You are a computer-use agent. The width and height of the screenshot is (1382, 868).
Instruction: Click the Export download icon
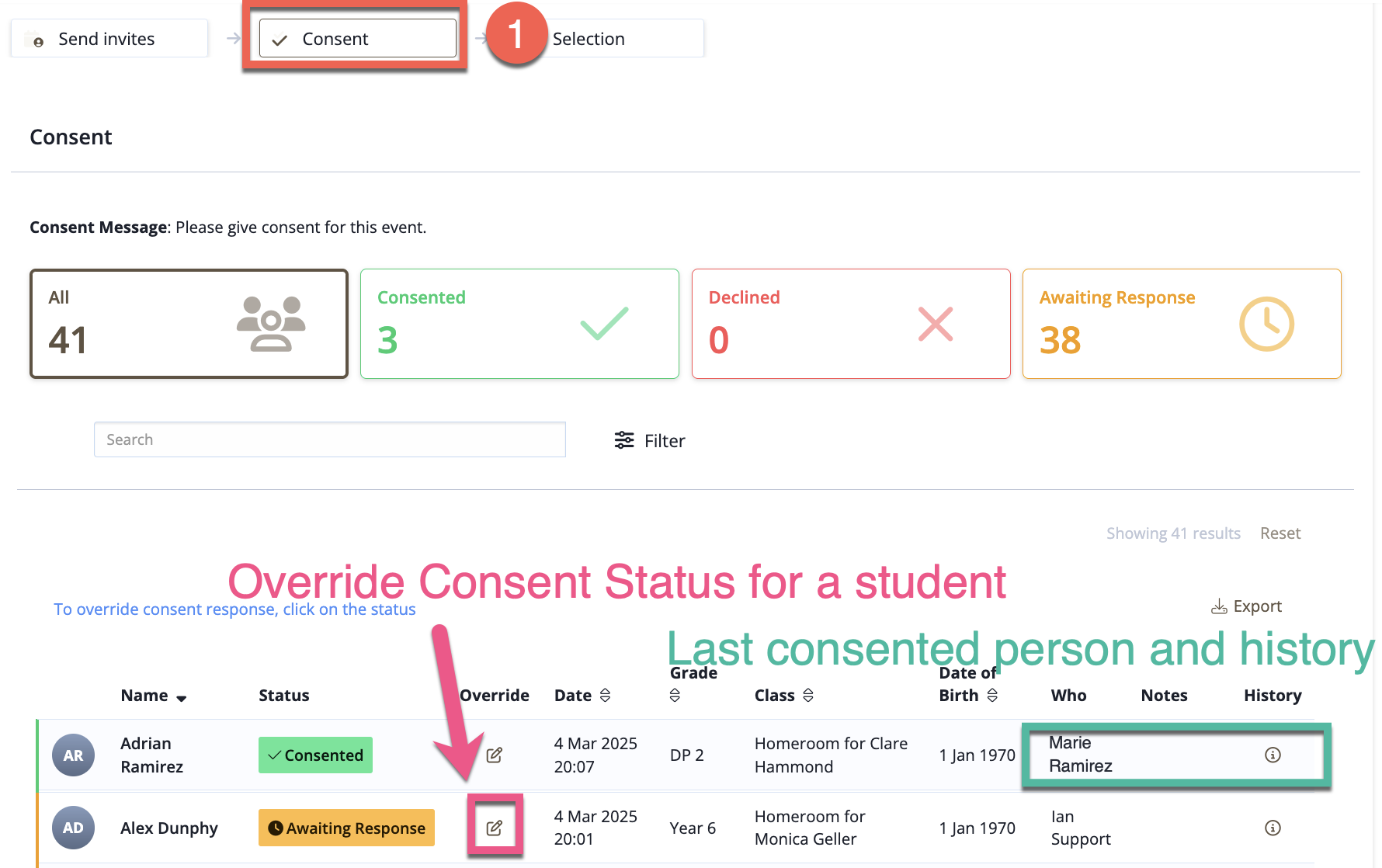(1219, 606)
